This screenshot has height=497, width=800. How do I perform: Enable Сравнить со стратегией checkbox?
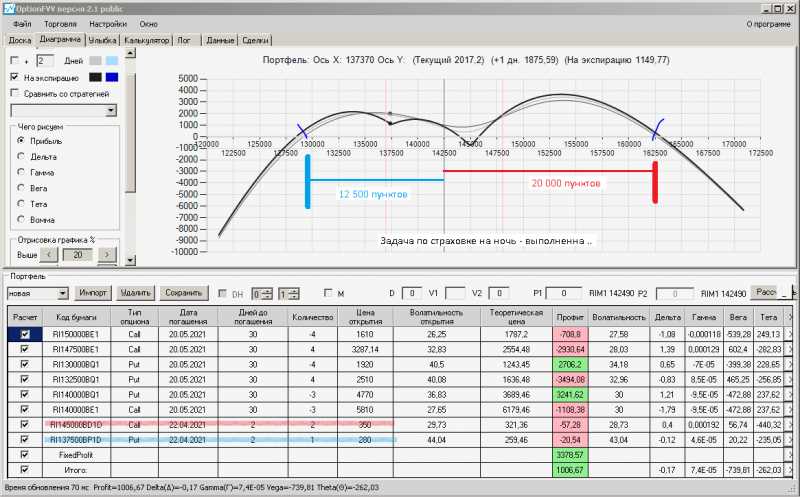coord(15,93)
